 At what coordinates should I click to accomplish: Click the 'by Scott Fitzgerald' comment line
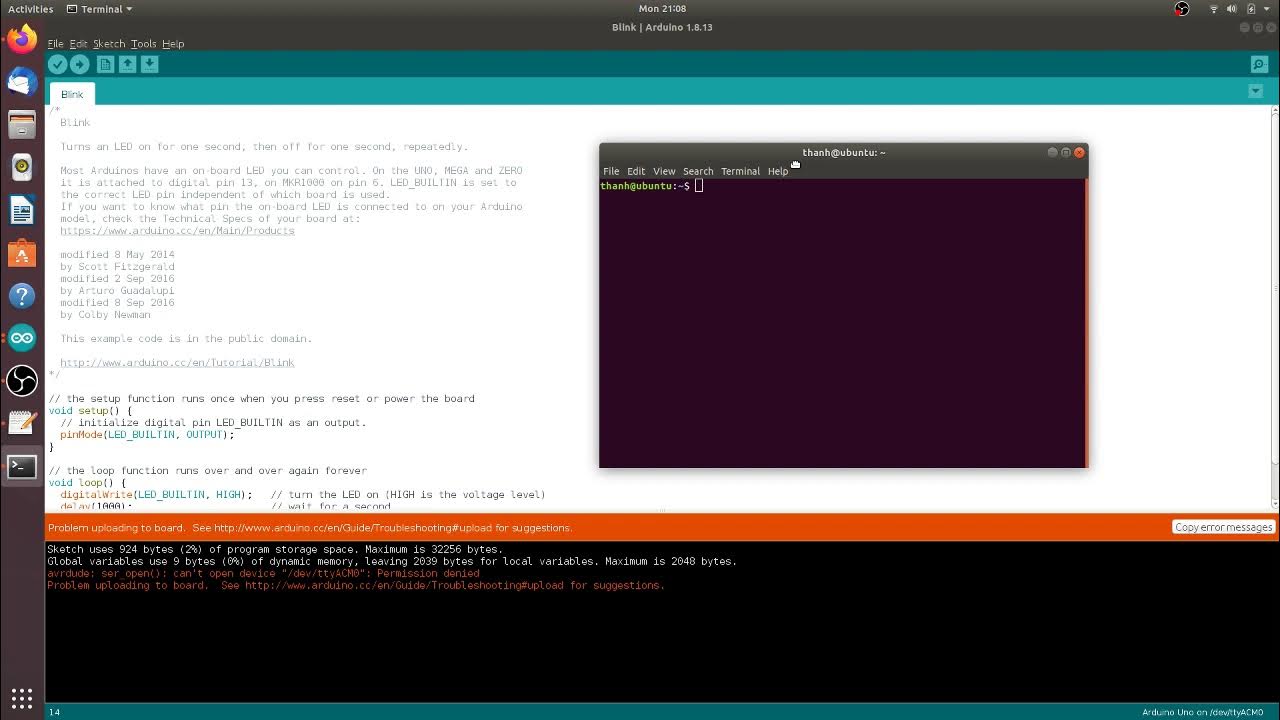coord(117,267)
